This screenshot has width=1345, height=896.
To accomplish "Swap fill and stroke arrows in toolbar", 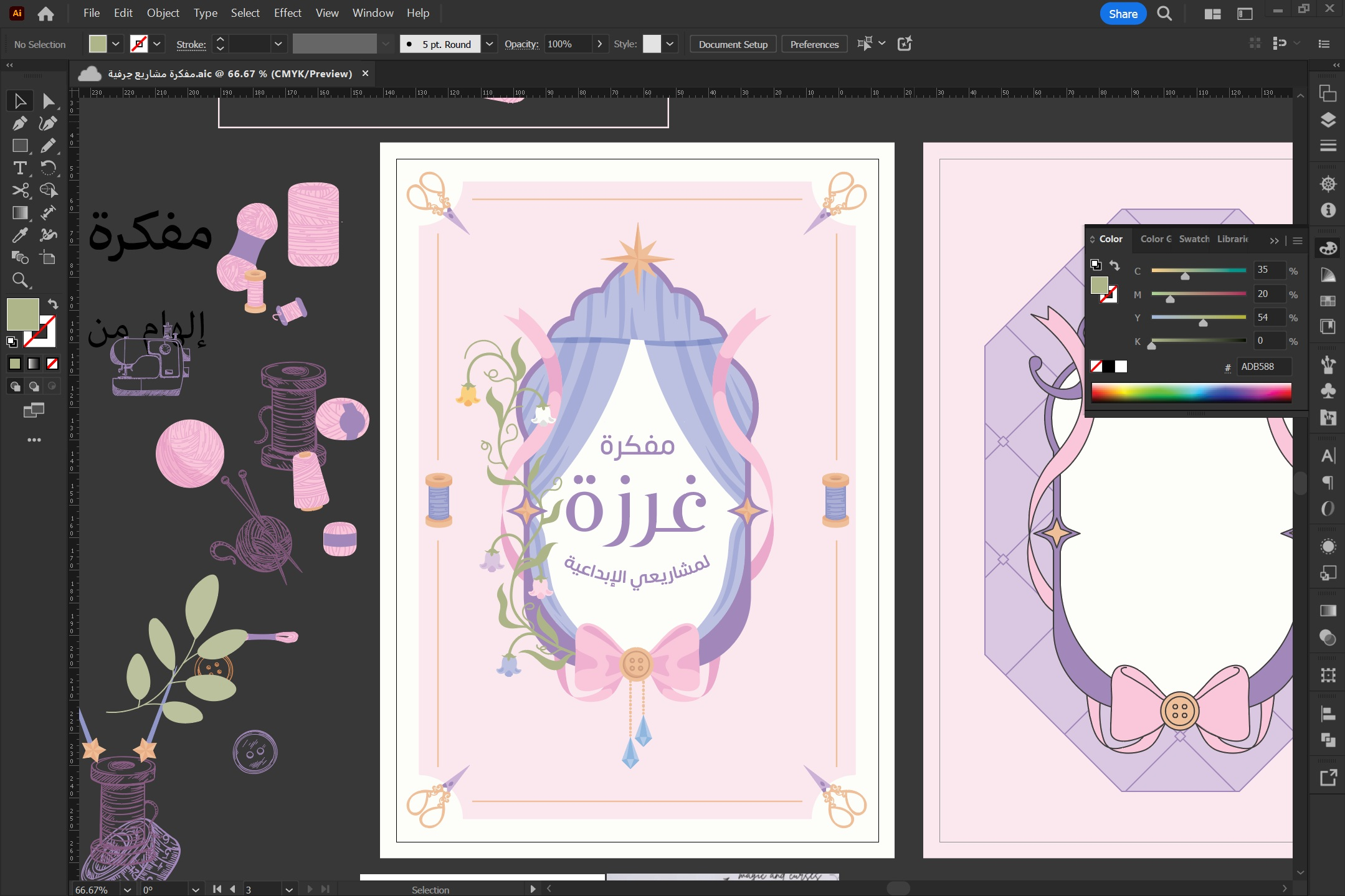I will [x=53, y=304].
